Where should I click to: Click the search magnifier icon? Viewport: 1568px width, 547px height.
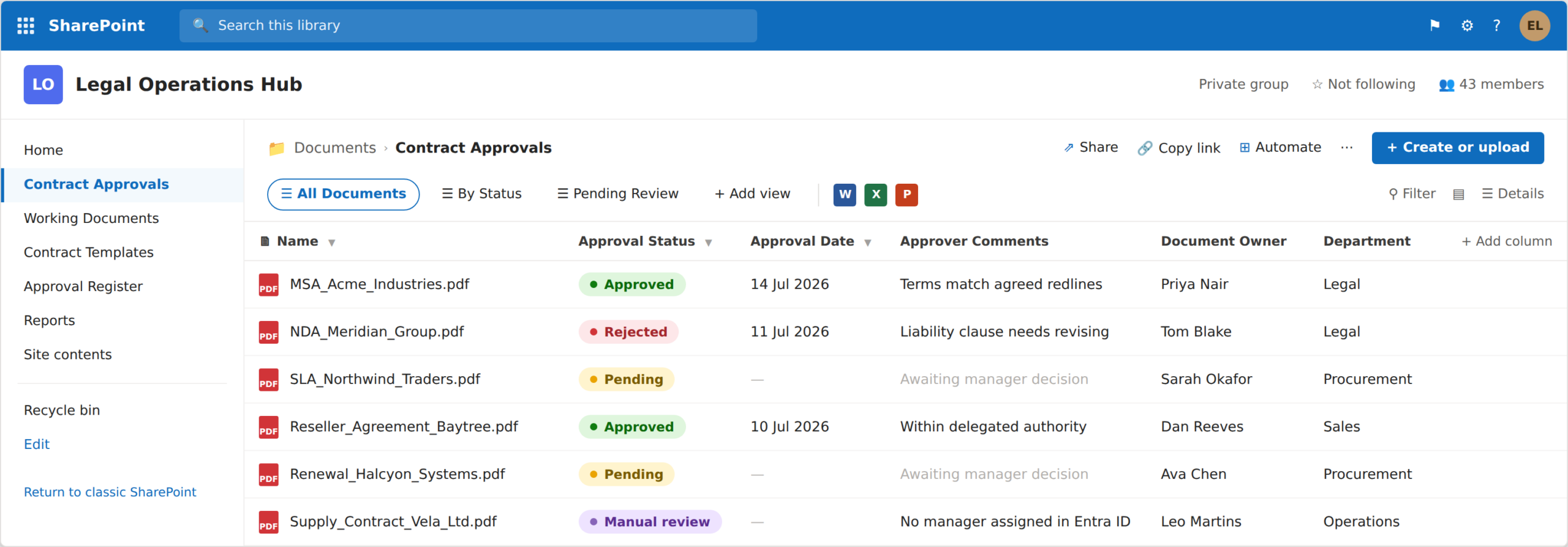[x=200, y=25]
